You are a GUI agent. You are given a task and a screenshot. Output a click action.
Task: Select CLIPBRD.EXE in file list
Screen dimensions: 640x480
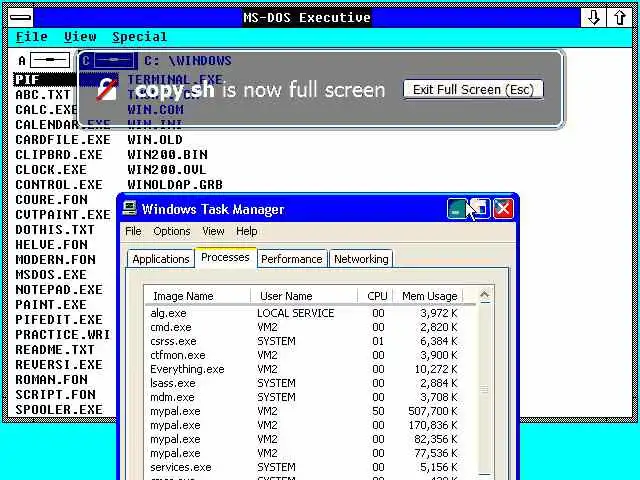point(59,155)
